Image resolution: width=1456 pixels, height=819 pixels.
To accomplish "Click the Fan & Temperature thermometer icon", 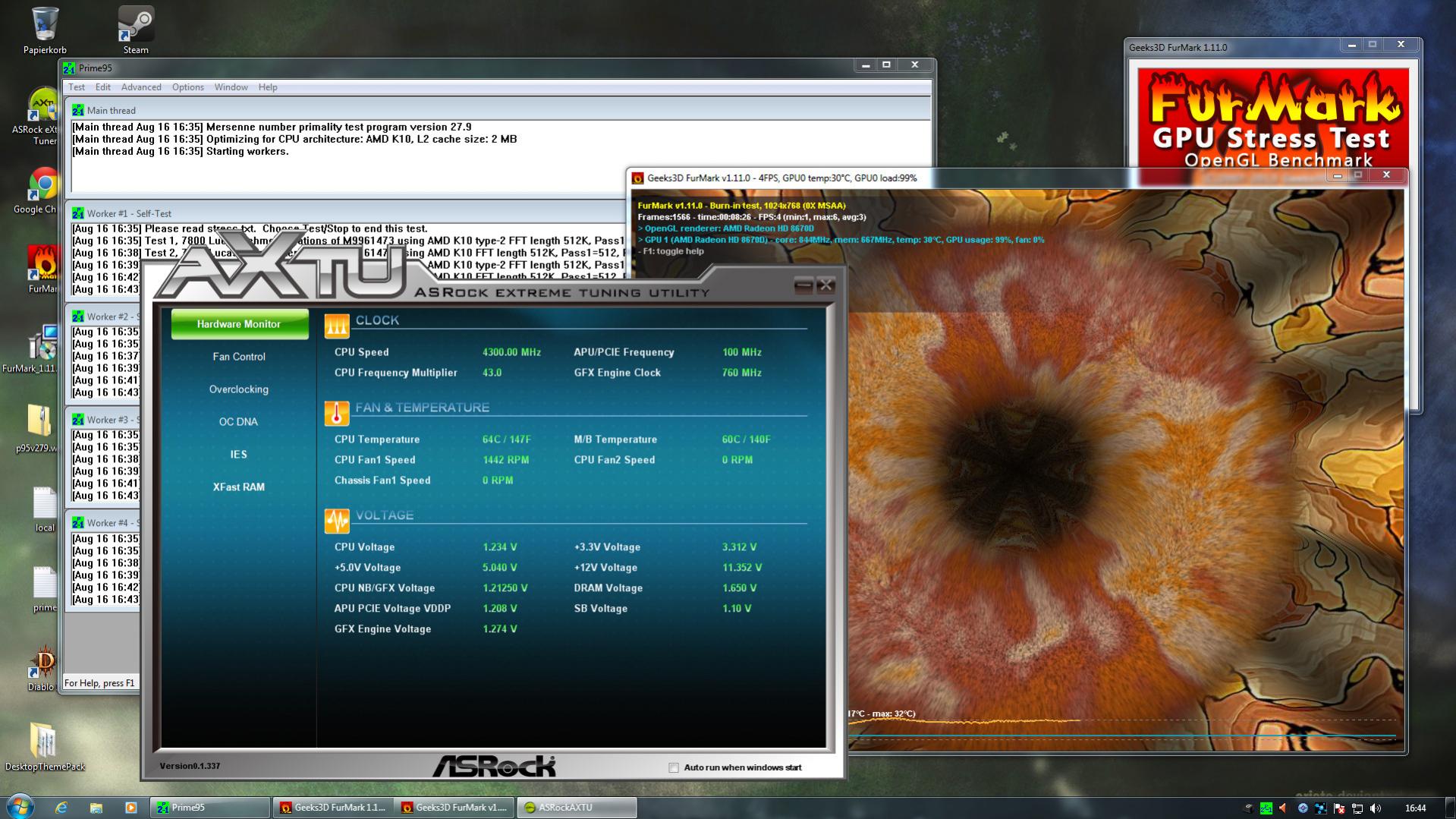I will coord(337,413).
